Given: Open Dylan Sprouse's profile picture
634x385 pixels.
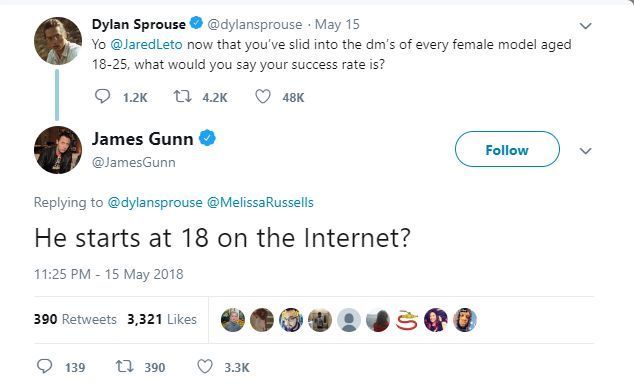Looking at the screenshot, I should click(x=57, y=41).
